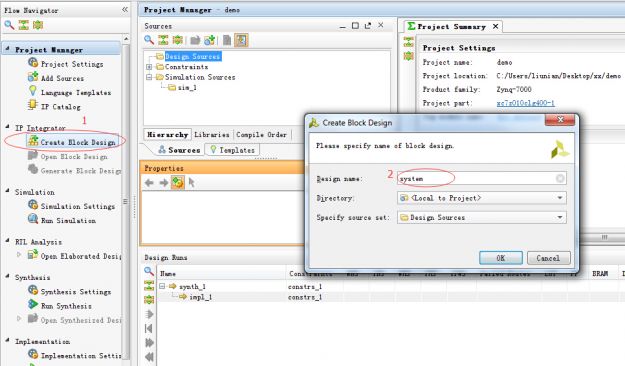Maximize the Sources panel
The width and height of the screenshot is (625, 366).
click(355, 26)
